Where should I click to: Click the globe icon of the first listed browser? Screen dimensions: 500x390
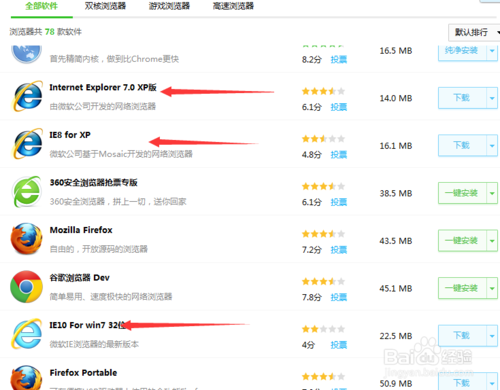tap(27, 53)
